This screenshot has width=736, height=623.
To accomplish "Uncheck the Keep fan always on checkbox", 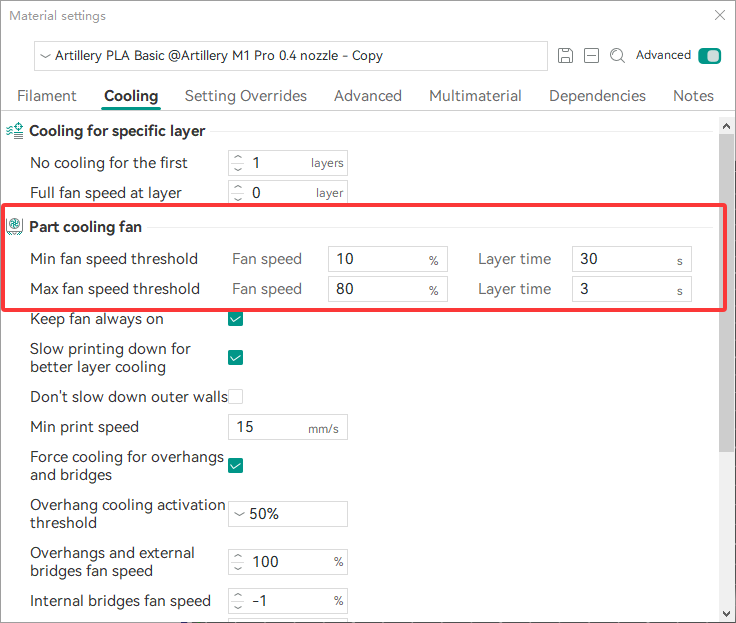I will (x=236, y=319).
